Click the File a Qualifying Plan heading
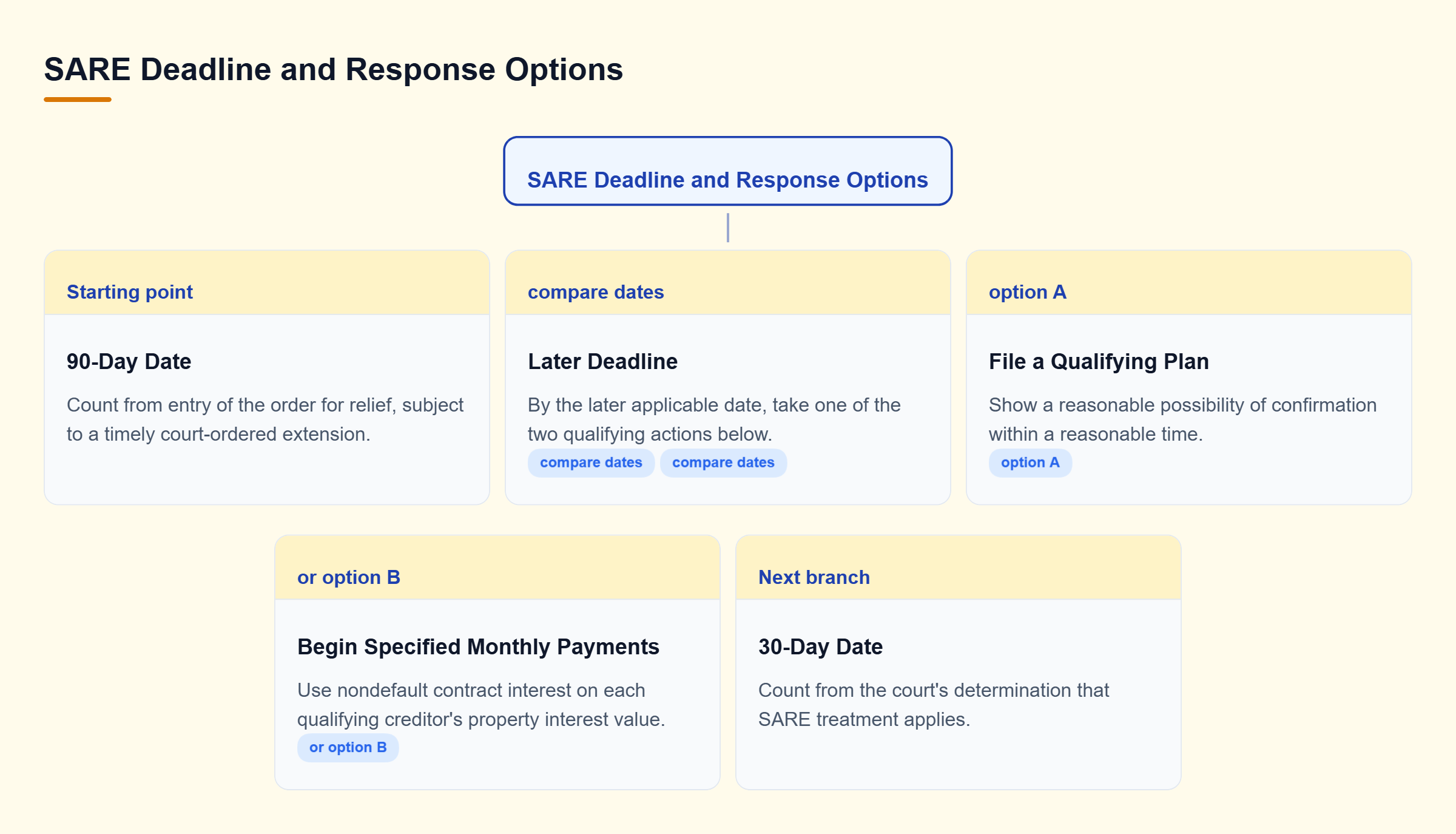 pos(1099,361)
